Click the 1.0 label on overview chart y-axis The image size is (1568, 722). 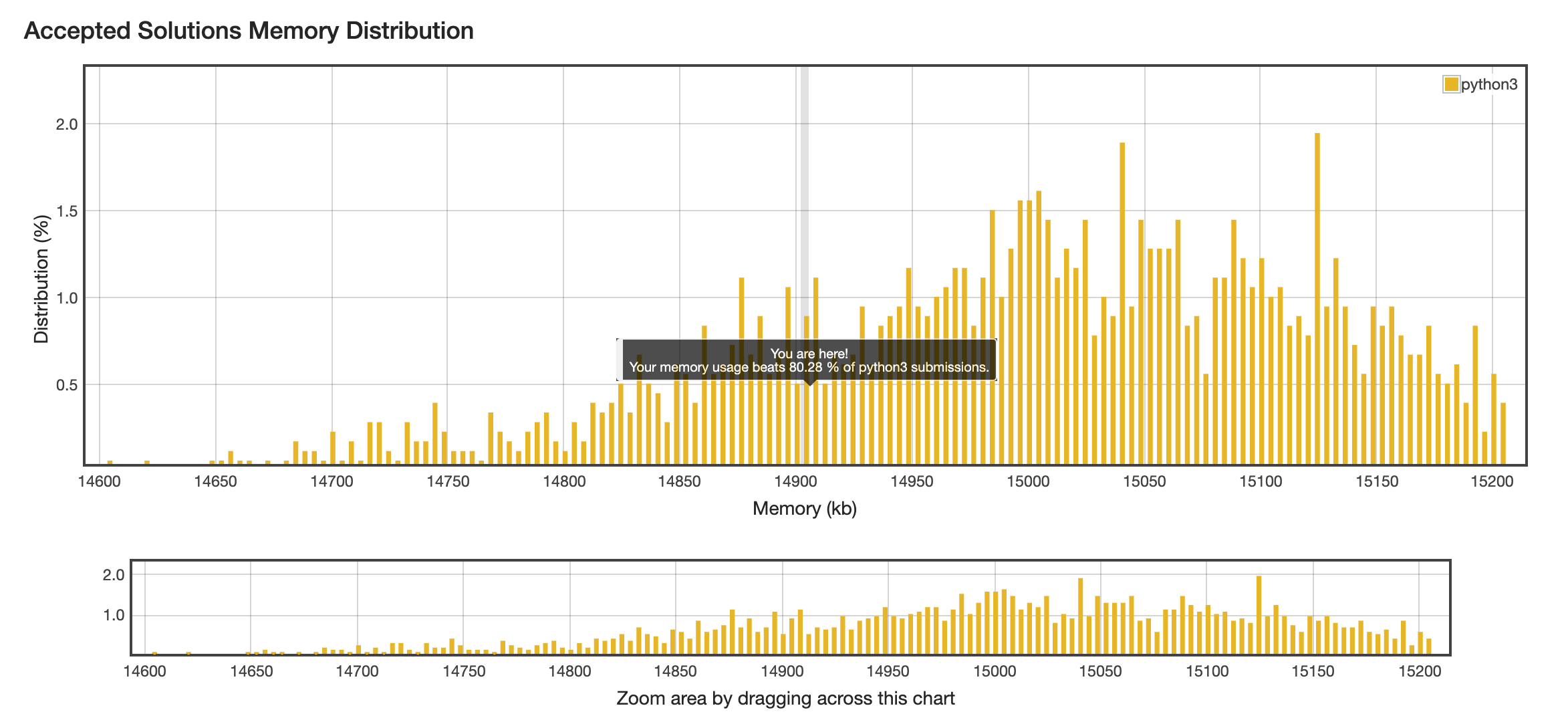point(114,615)
